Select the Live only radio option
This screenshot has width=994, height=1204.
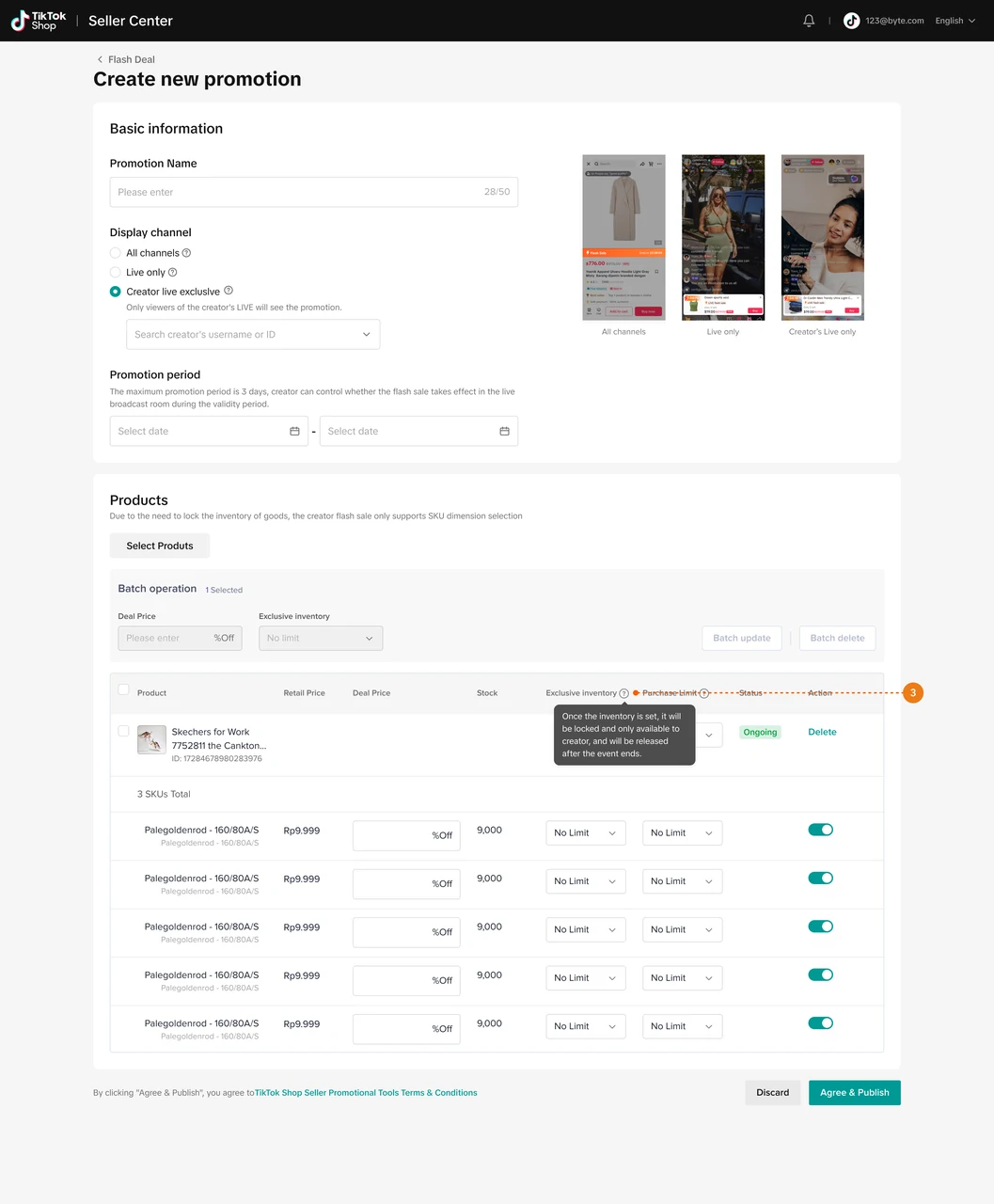tap(116, 273)
